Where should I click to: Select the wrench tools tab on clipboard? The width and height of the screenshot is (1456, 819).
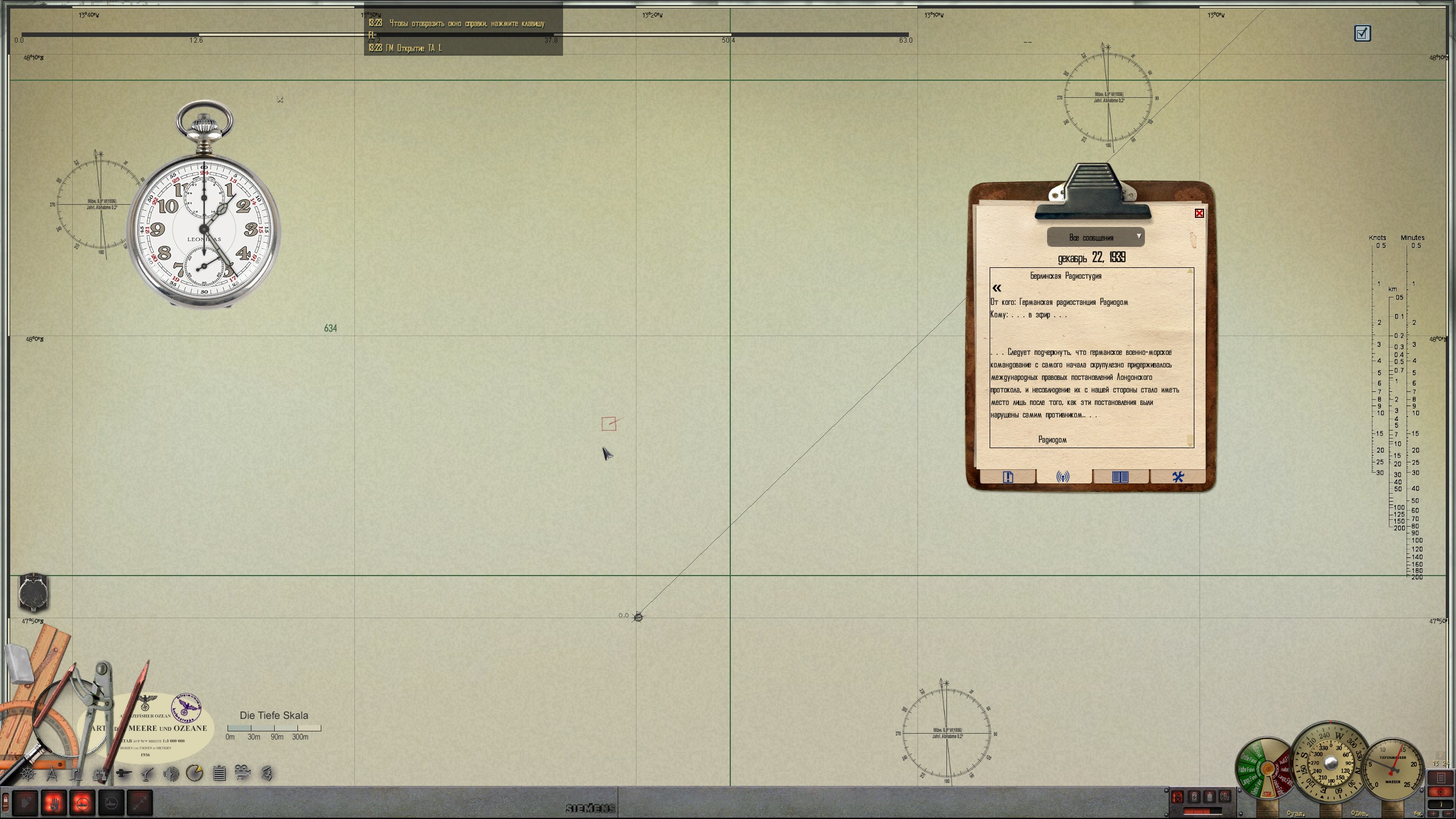click(x=1177, y=477)
